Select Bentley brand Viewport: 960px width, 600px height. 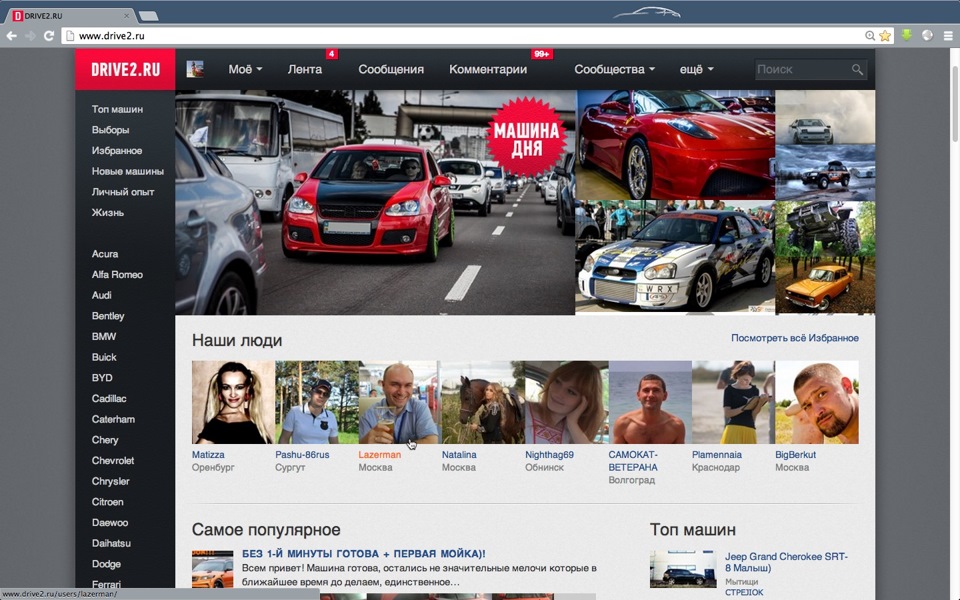tap(108, 316)
